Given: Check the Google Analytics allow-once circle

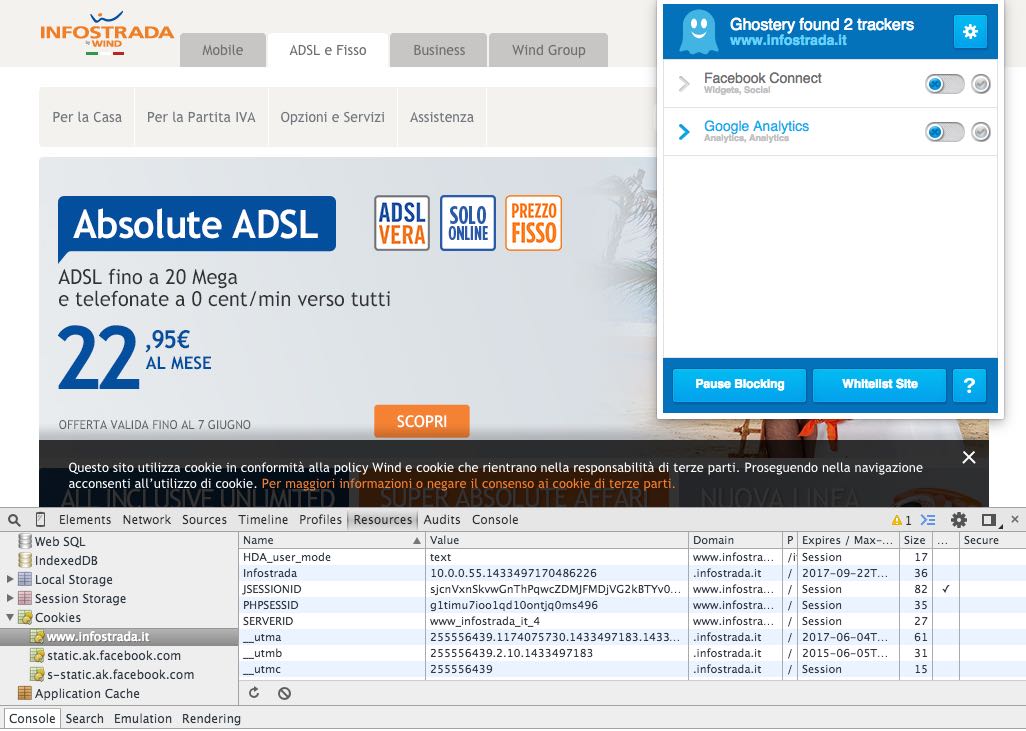Looking at the screenshot, I should click(980, 132).
